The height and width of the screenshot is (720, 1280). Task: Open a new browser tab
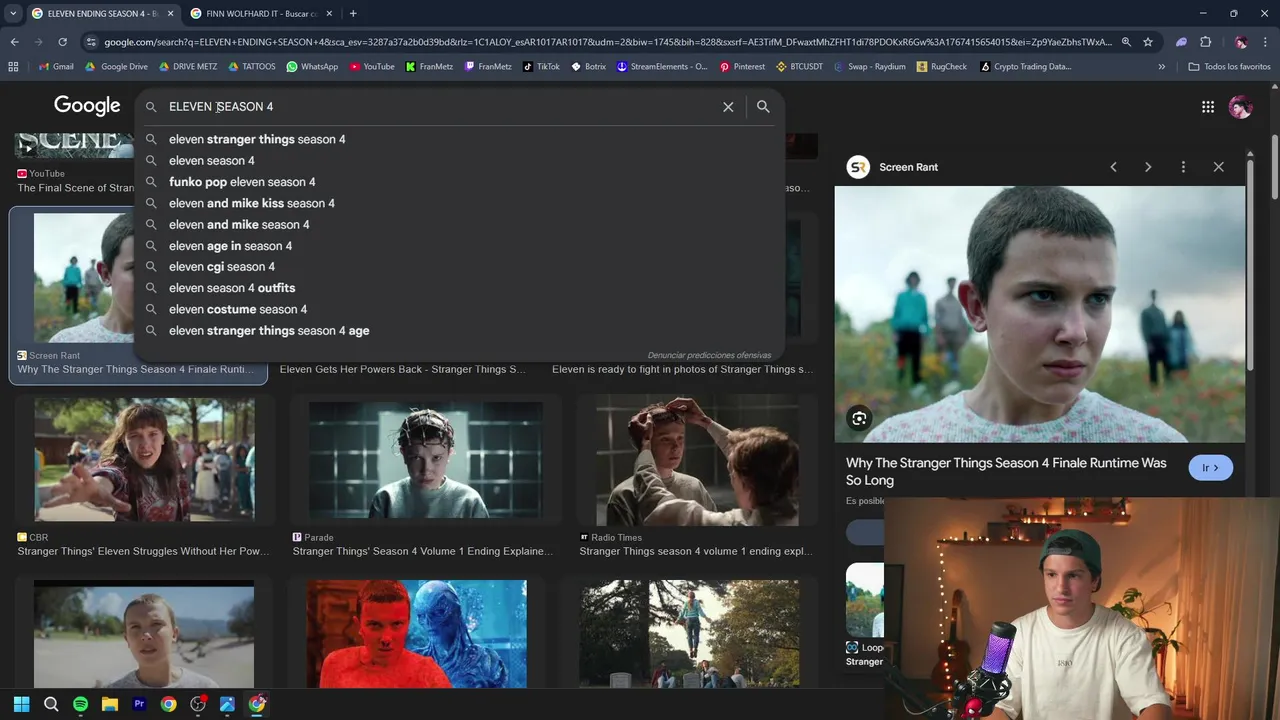pos(353,13)
